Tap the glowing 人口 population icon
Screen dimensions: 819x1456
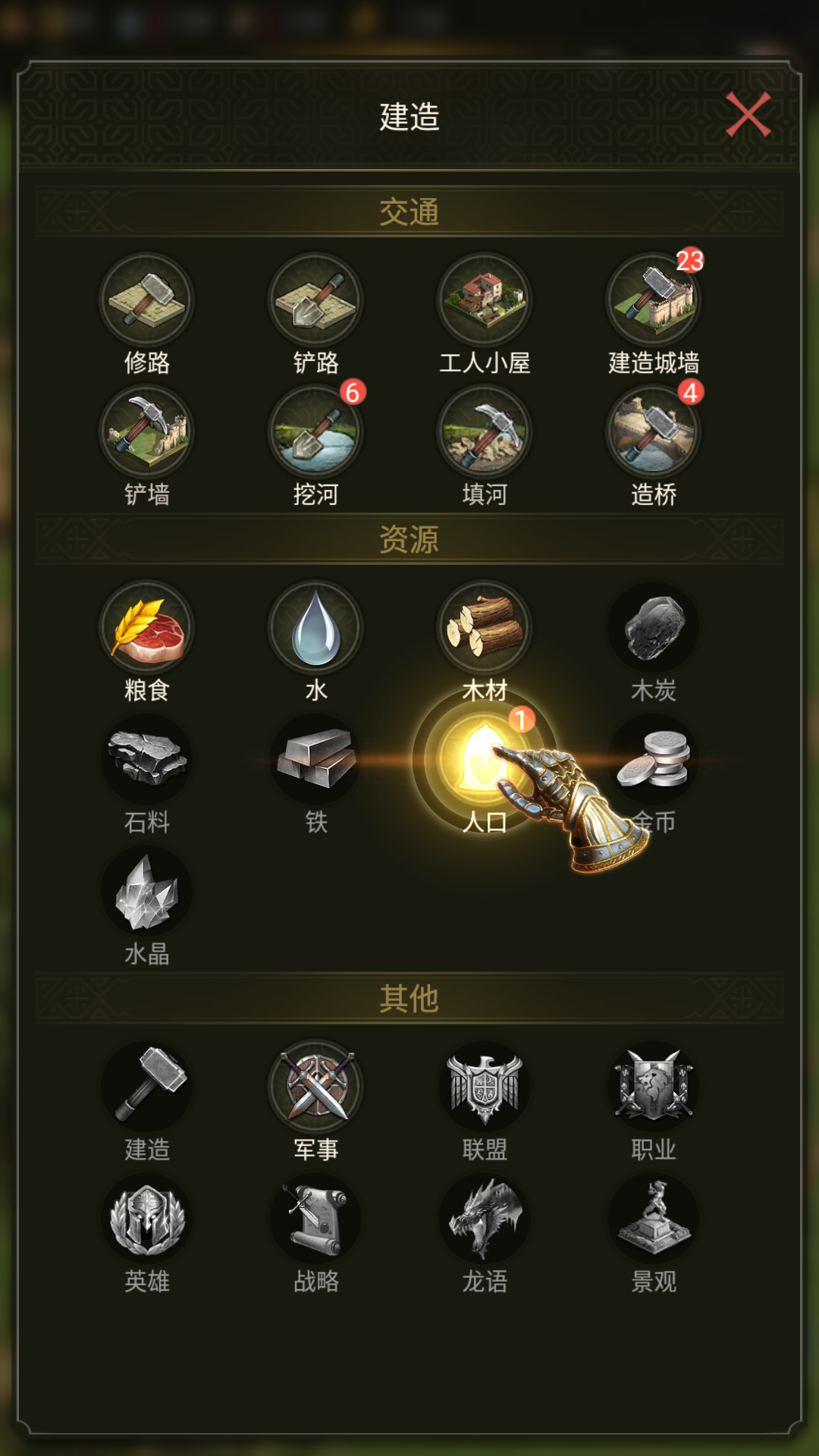coord(485,760)
